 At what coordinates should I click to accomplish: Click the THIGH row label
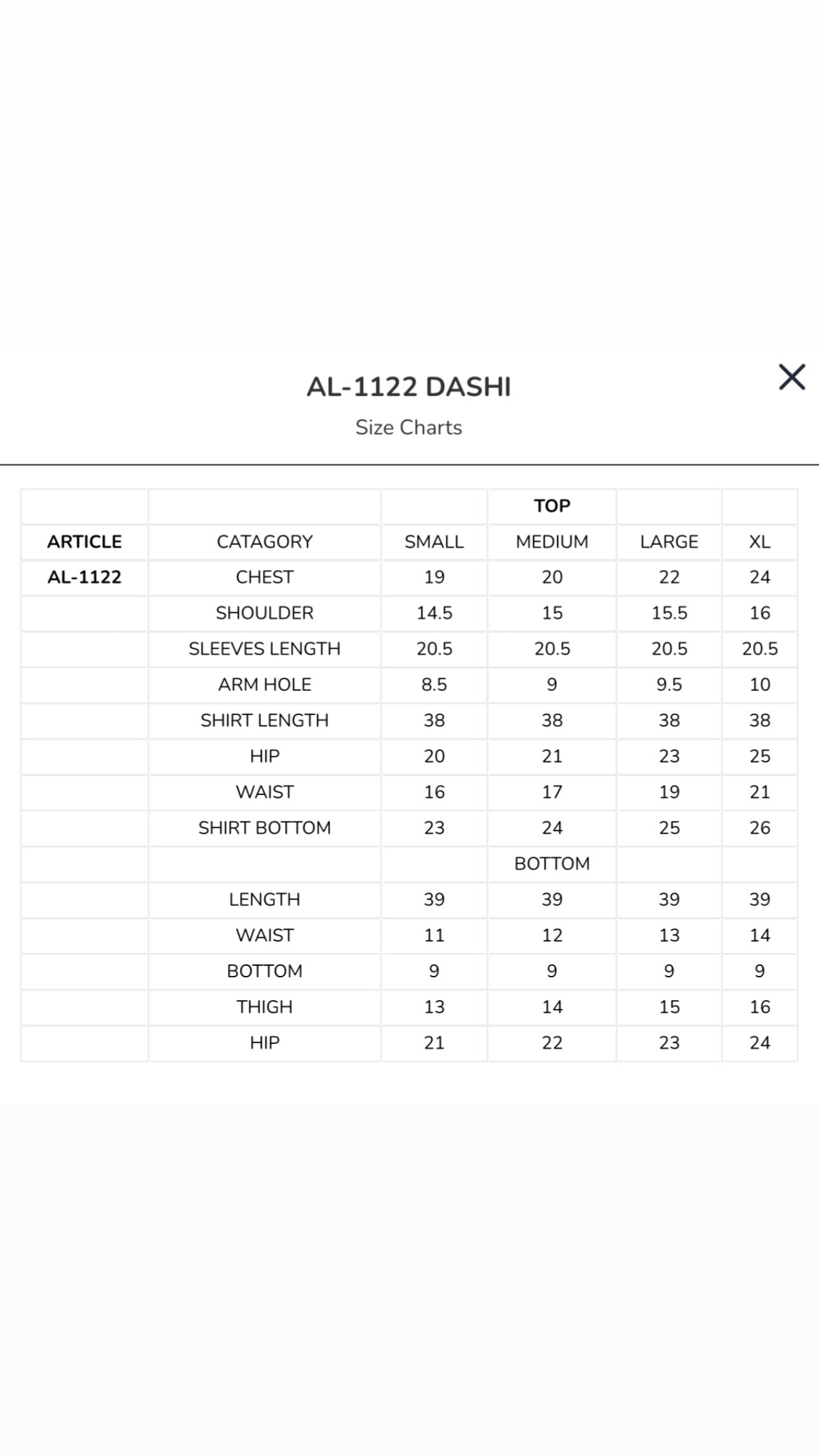click(x=265, y=1007)
